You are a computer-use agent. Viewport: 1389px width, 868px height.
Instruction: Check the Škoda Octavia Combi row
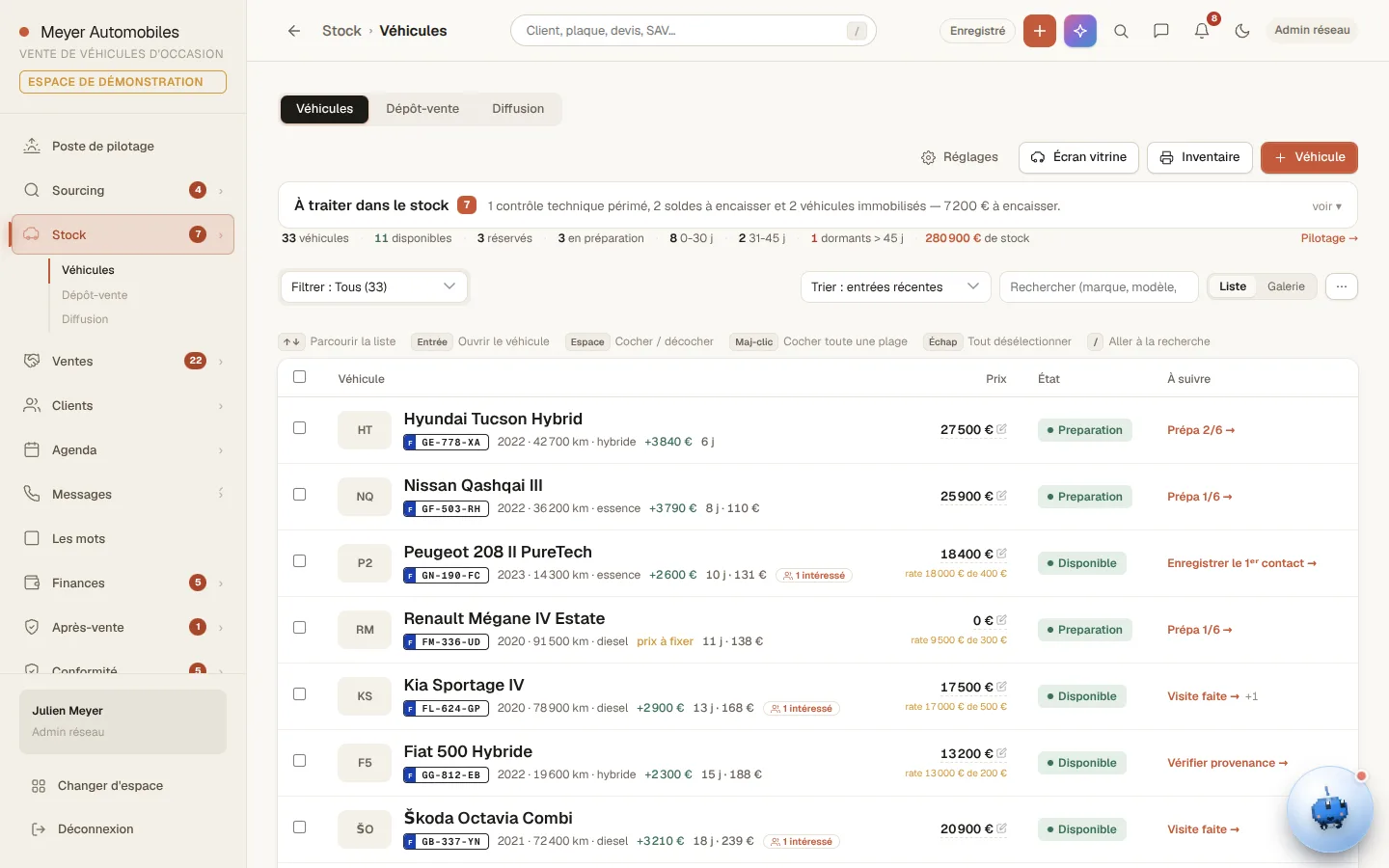coord(299,827)
